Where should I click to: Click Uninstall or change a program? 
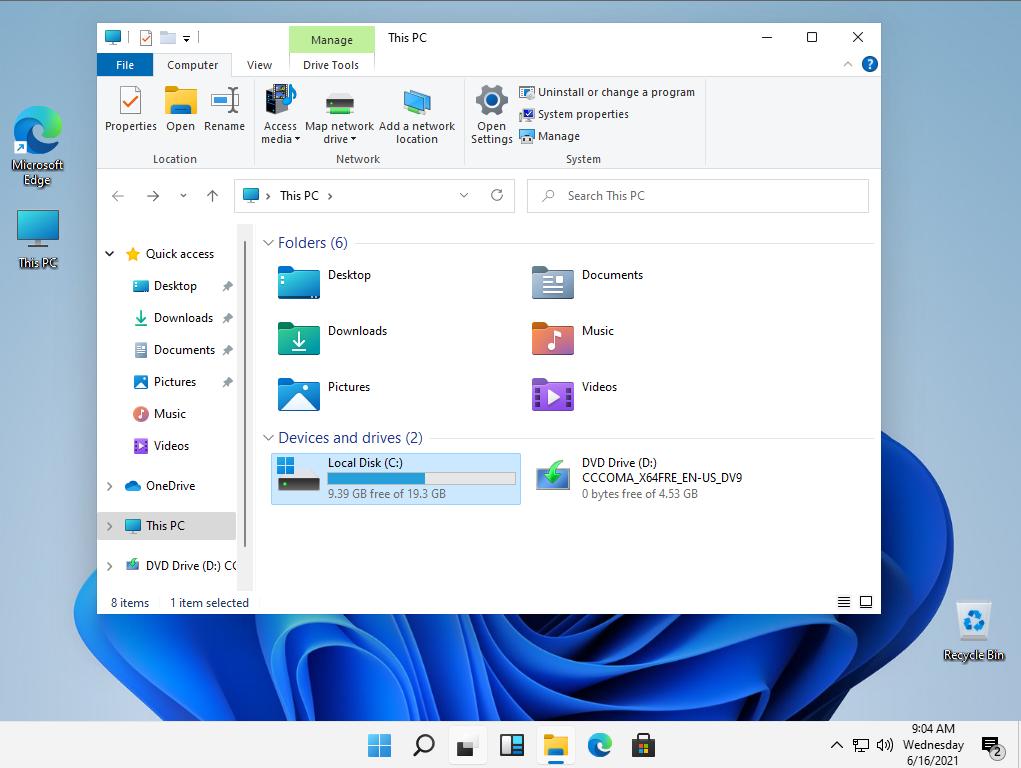tap(607, 92)
